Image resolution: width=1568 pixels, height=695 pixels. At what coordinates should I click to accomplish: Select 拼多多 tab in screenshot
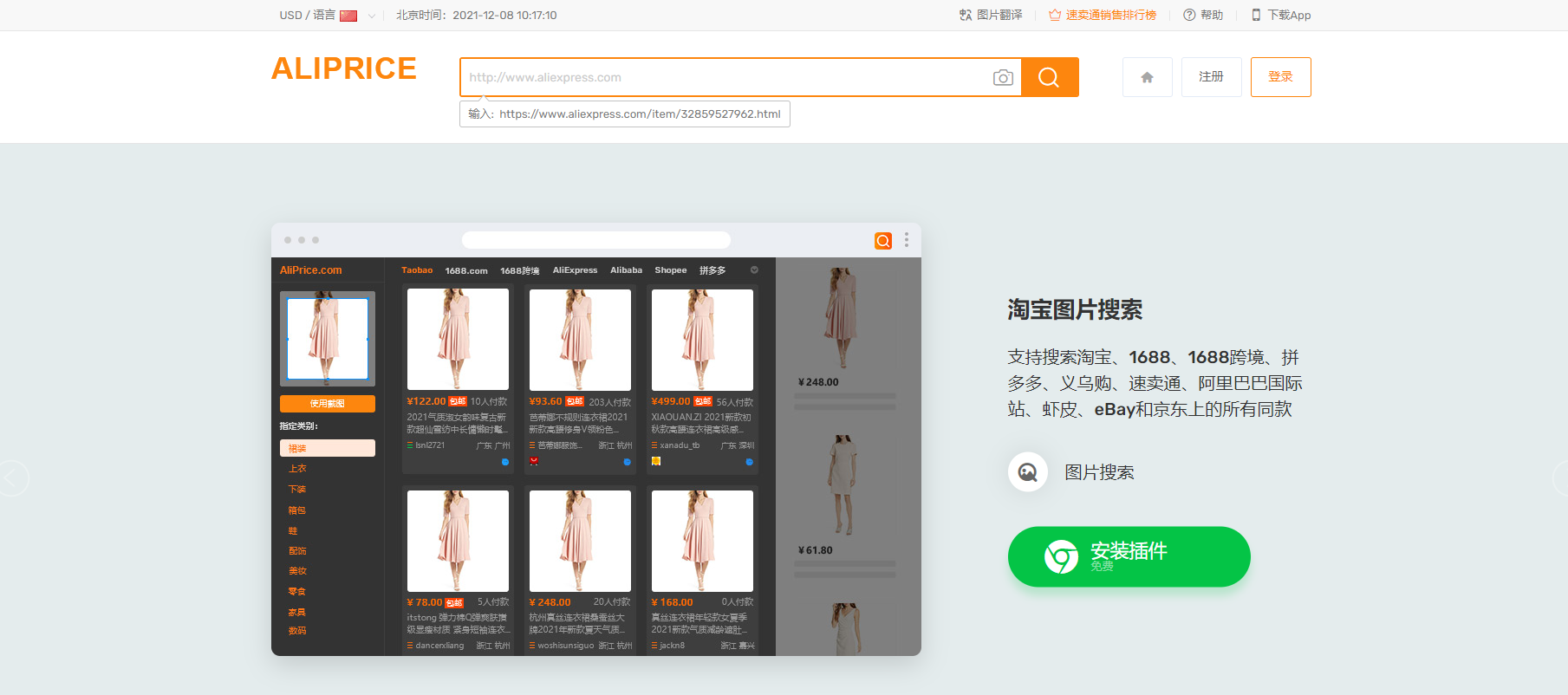tap(712, 270)
